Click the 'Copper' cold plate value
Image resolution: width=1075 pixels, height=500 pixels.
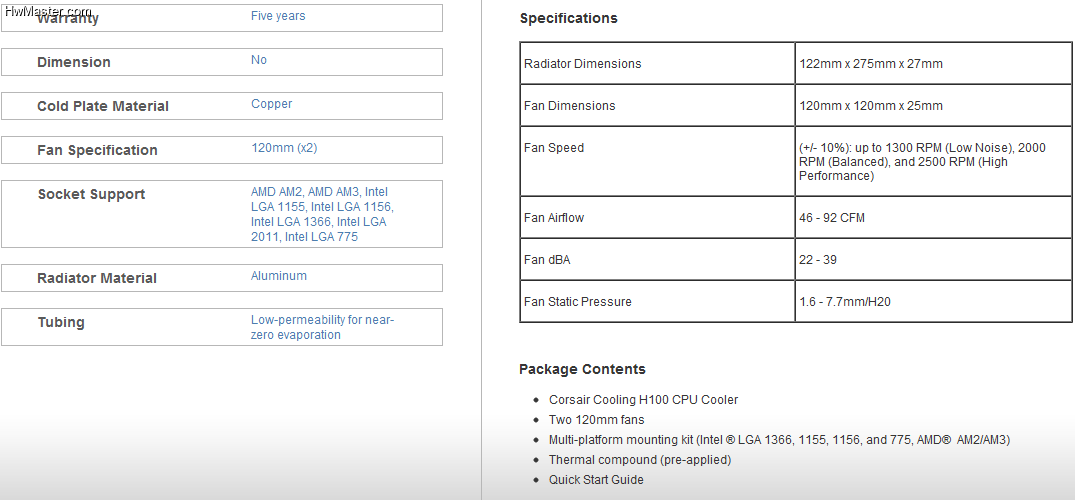coord(271,104)
